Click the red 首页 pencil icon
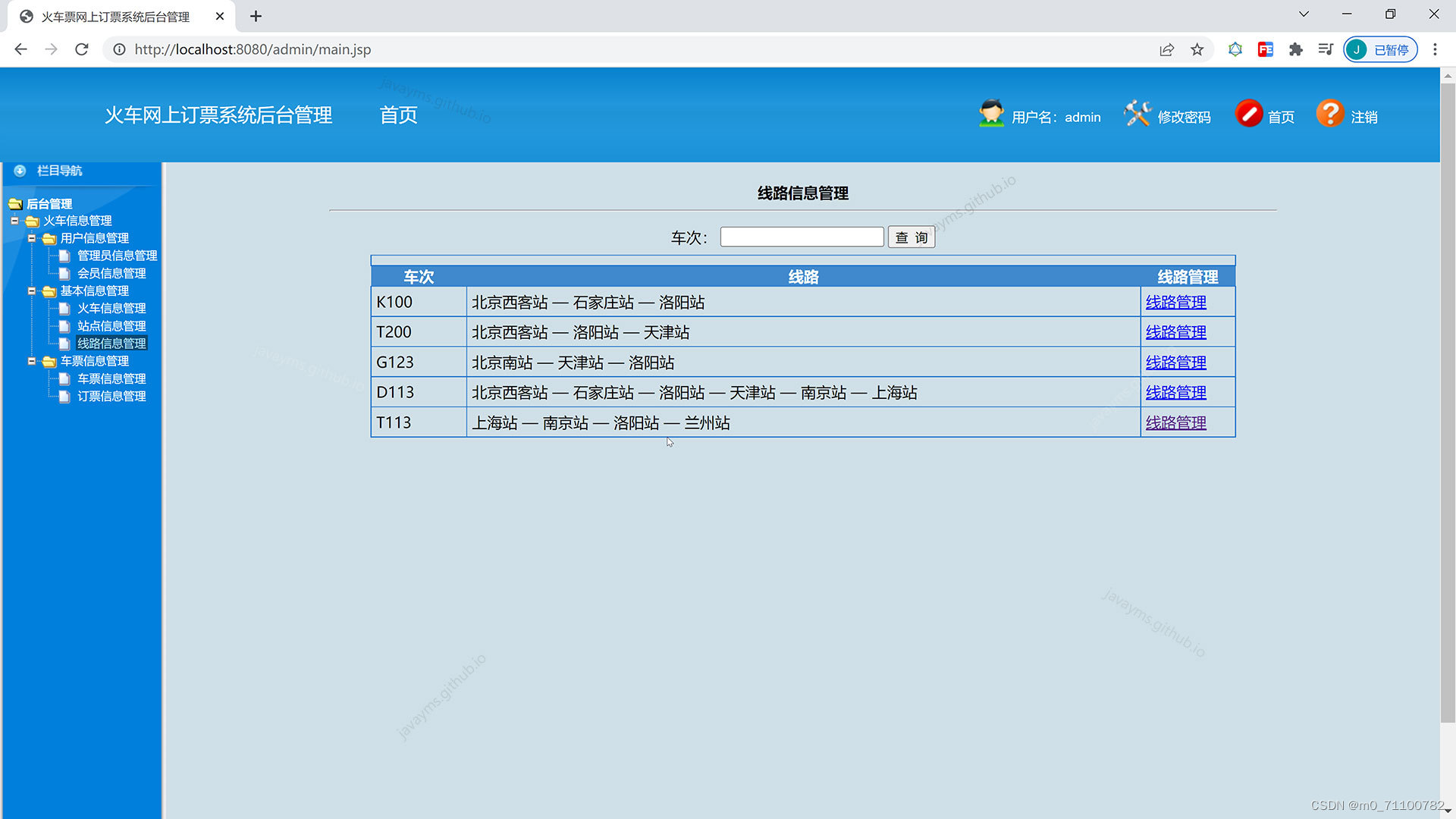Image resolution: width=1456 pixels, height=819 pixels. [x=1250, y=114]
